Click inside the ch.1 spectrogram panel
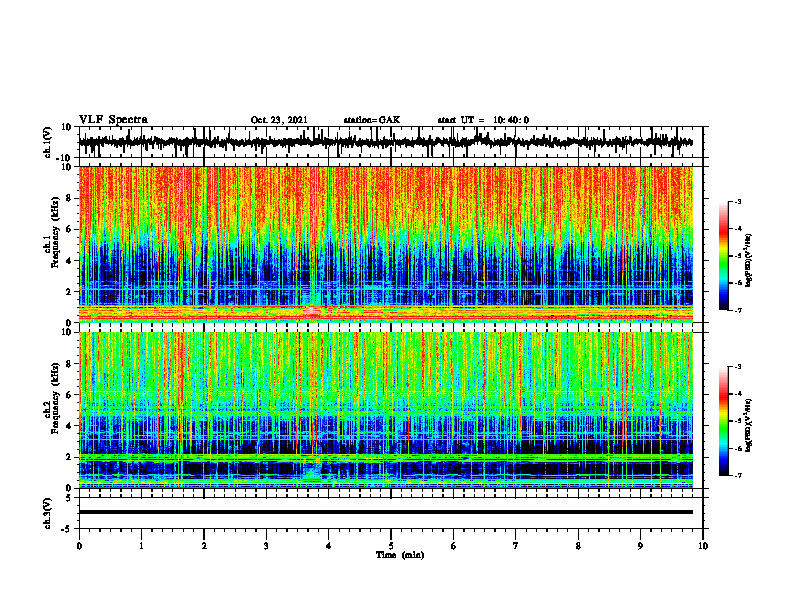The width and height of the screenshot is (792, 612). click(385, 244)
